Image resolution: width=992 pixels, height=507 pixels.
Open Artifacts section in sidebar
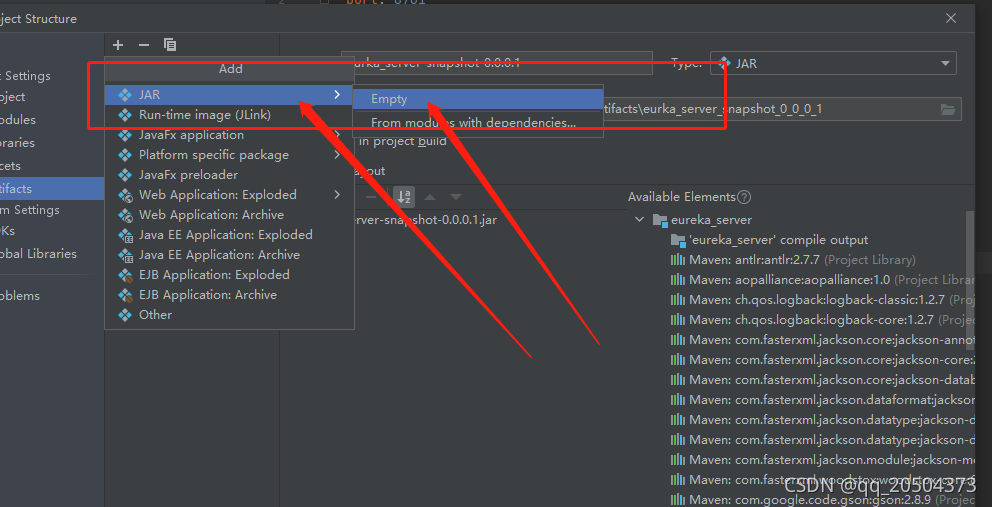(x=52, y=189)
